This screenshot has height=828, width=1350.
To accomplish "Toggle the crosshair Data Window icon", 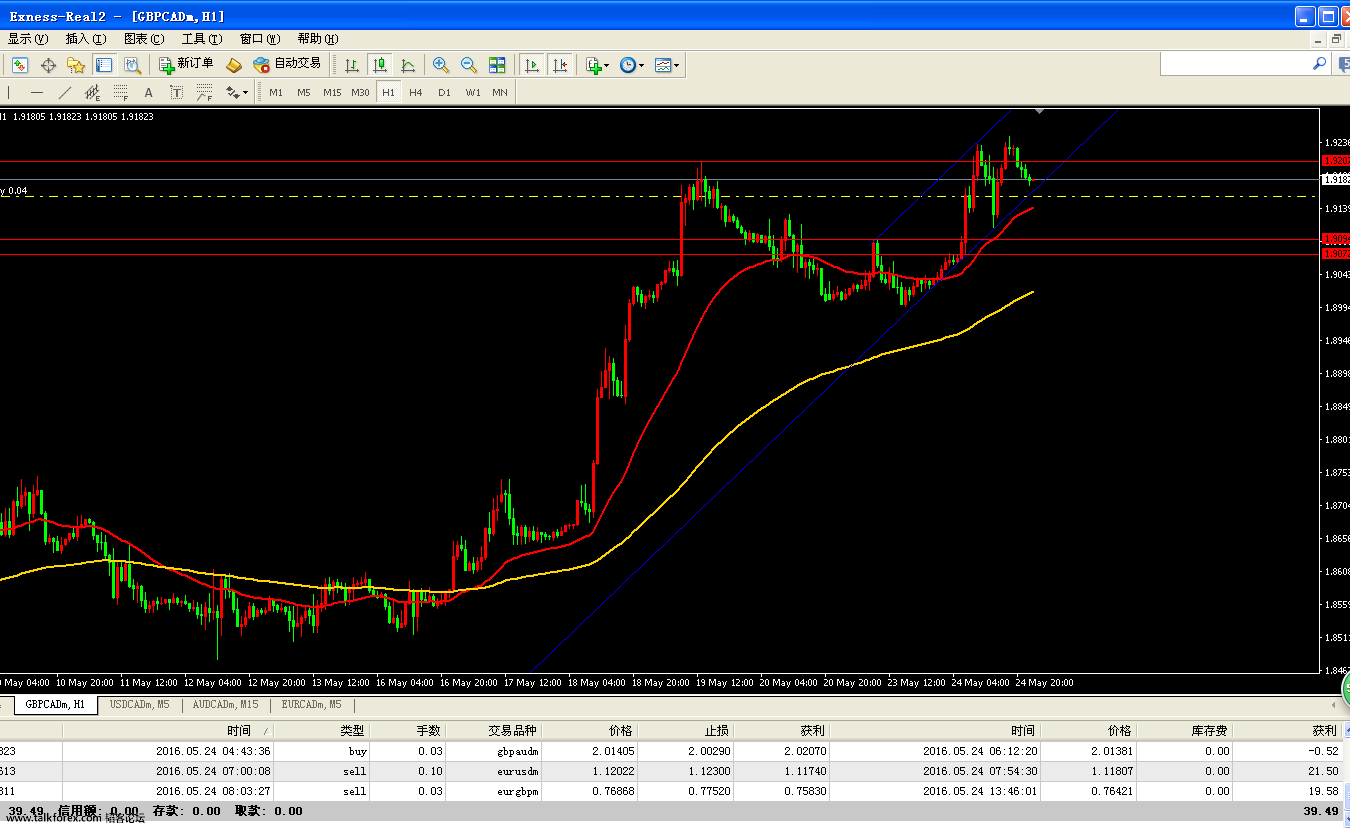I will (48, 65).
